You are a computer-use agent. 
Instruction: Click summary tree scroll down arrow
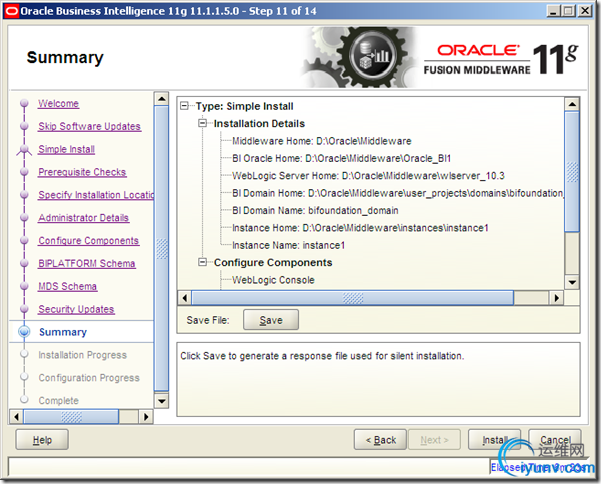pos(572,282)
